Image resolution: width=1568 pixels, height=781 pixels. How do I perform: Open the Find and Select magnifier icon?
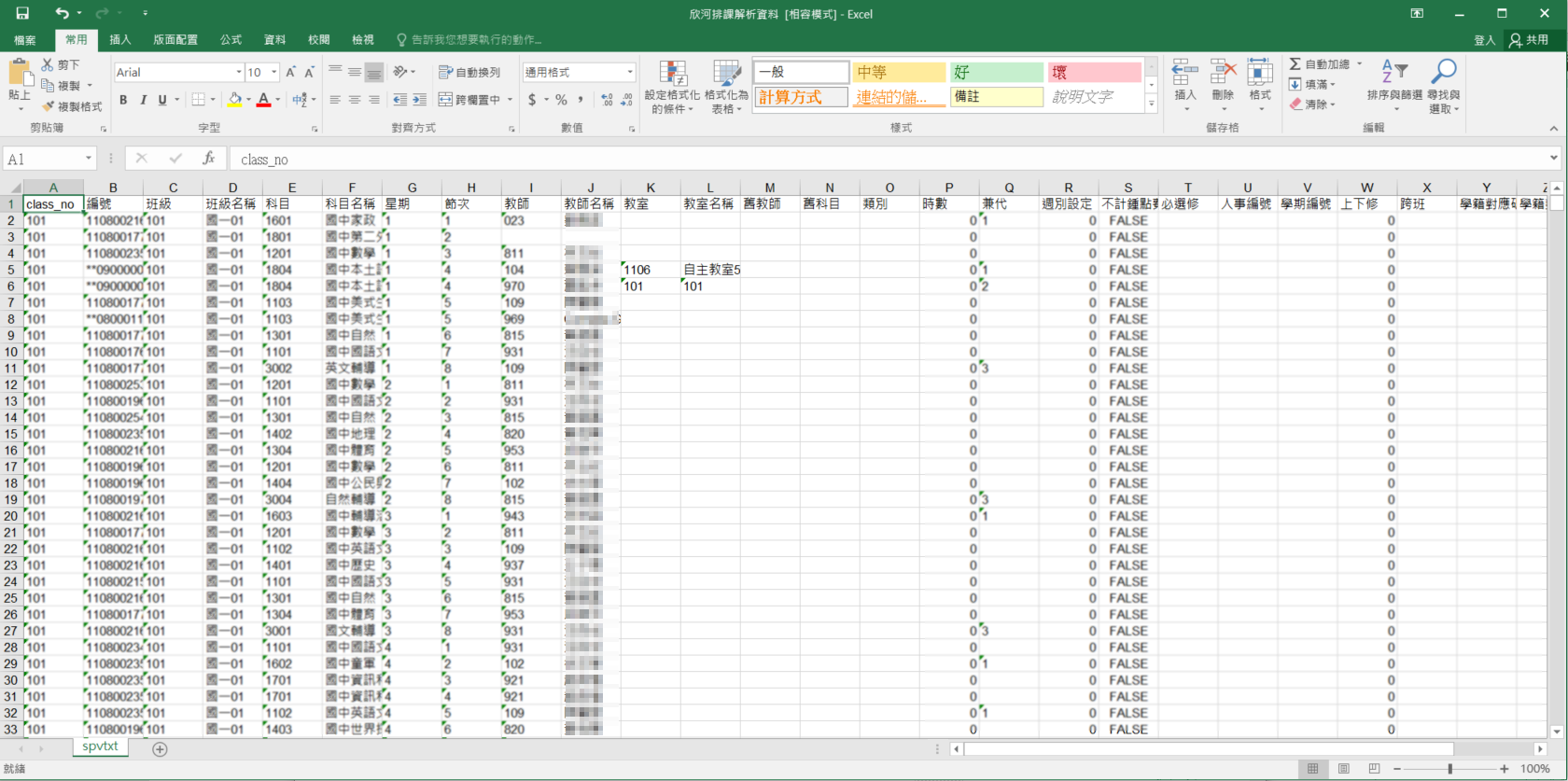(x=1443, y=73)
